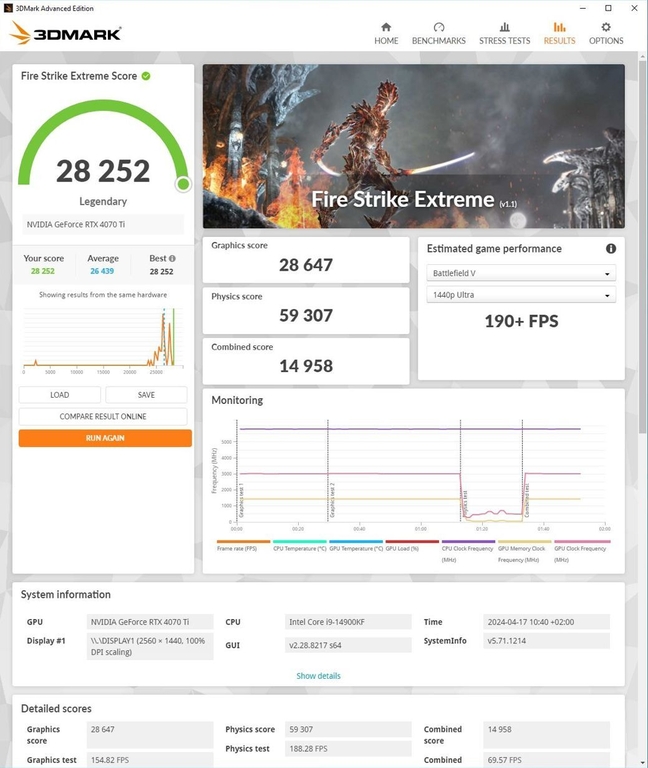This screenshot has height=768, width=648.
Task: Click the Estimated game performance info icon
Action: 611,248
